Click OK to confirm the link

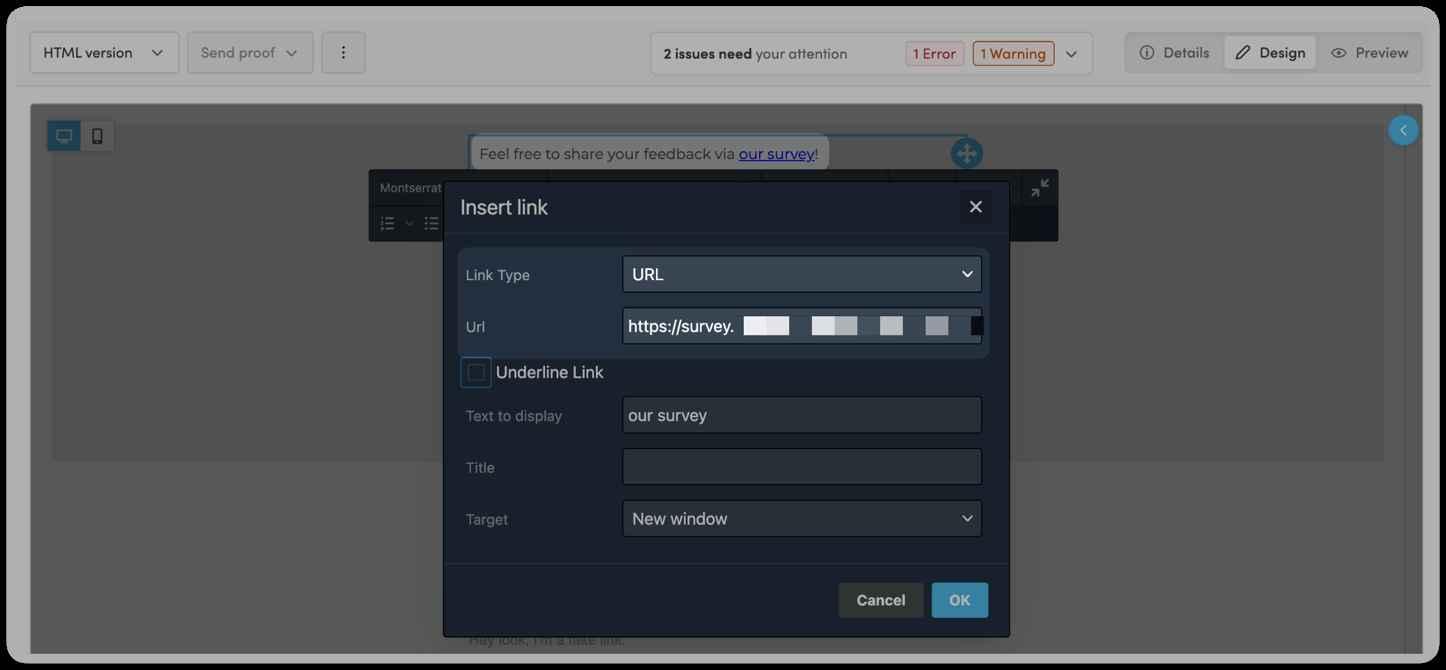pos(960,600)
